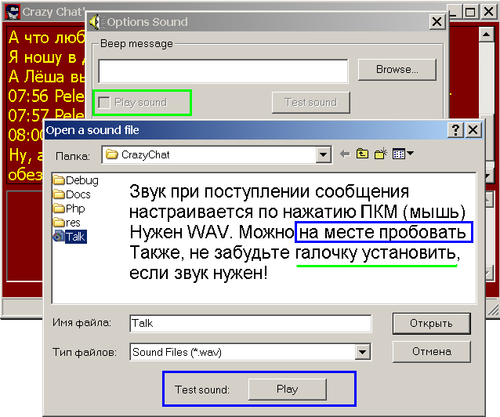Screen dimensions: 500x417
Task: Click the chat line '07:56 Pele'
Action: pos(46,96)
